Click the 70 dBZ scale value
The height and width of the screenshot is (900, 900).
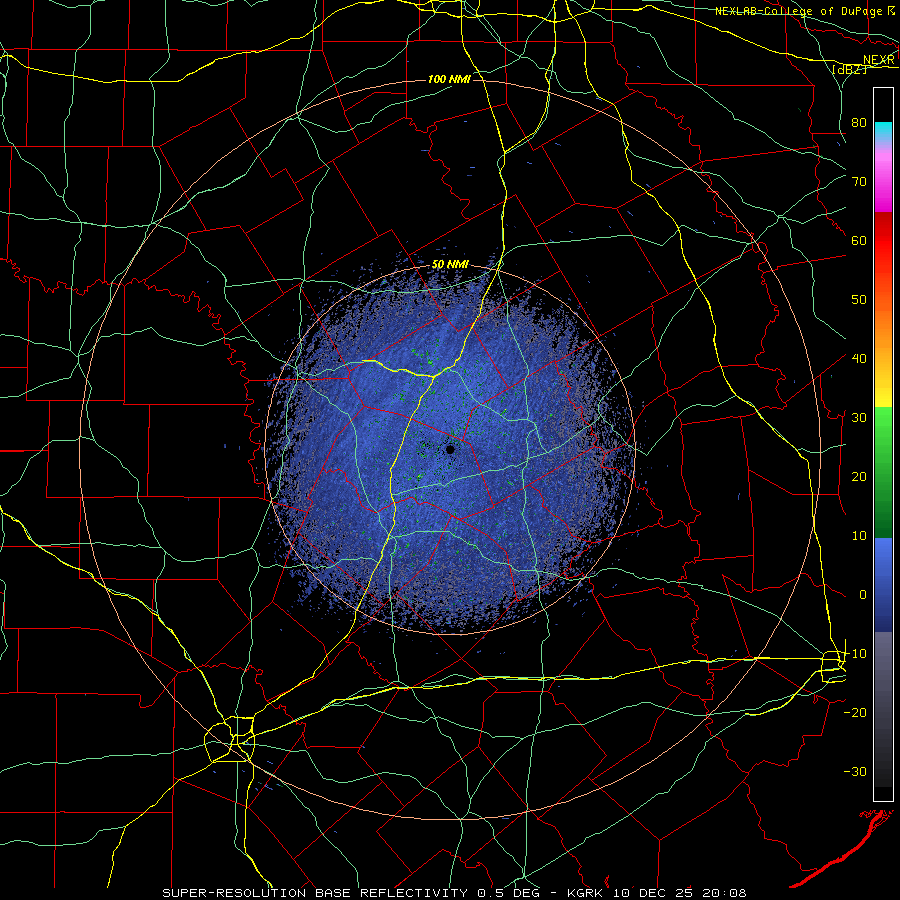[859, 181]
